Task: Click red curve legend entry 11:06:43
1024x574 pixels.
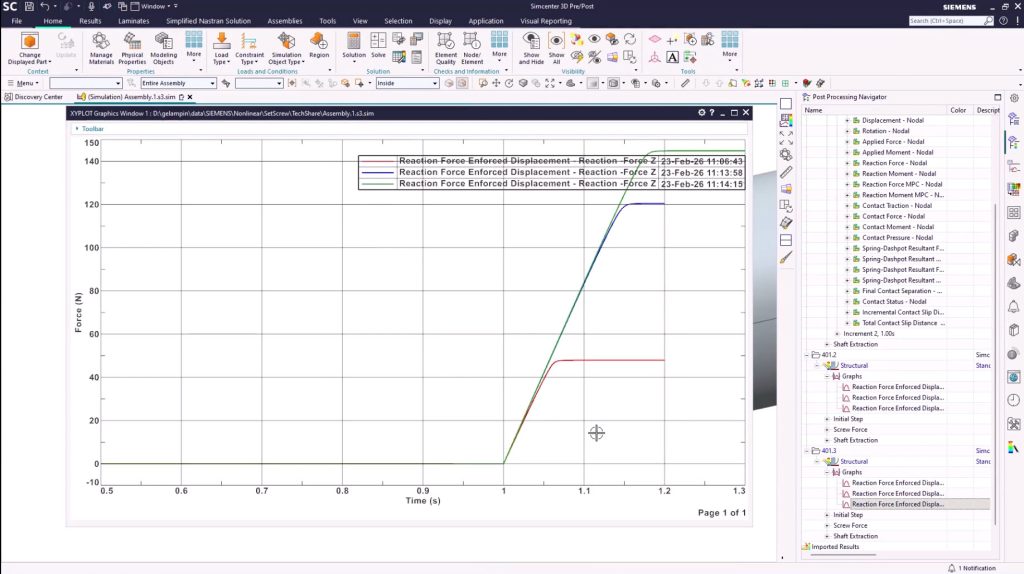Action: [x=551, y=161]
